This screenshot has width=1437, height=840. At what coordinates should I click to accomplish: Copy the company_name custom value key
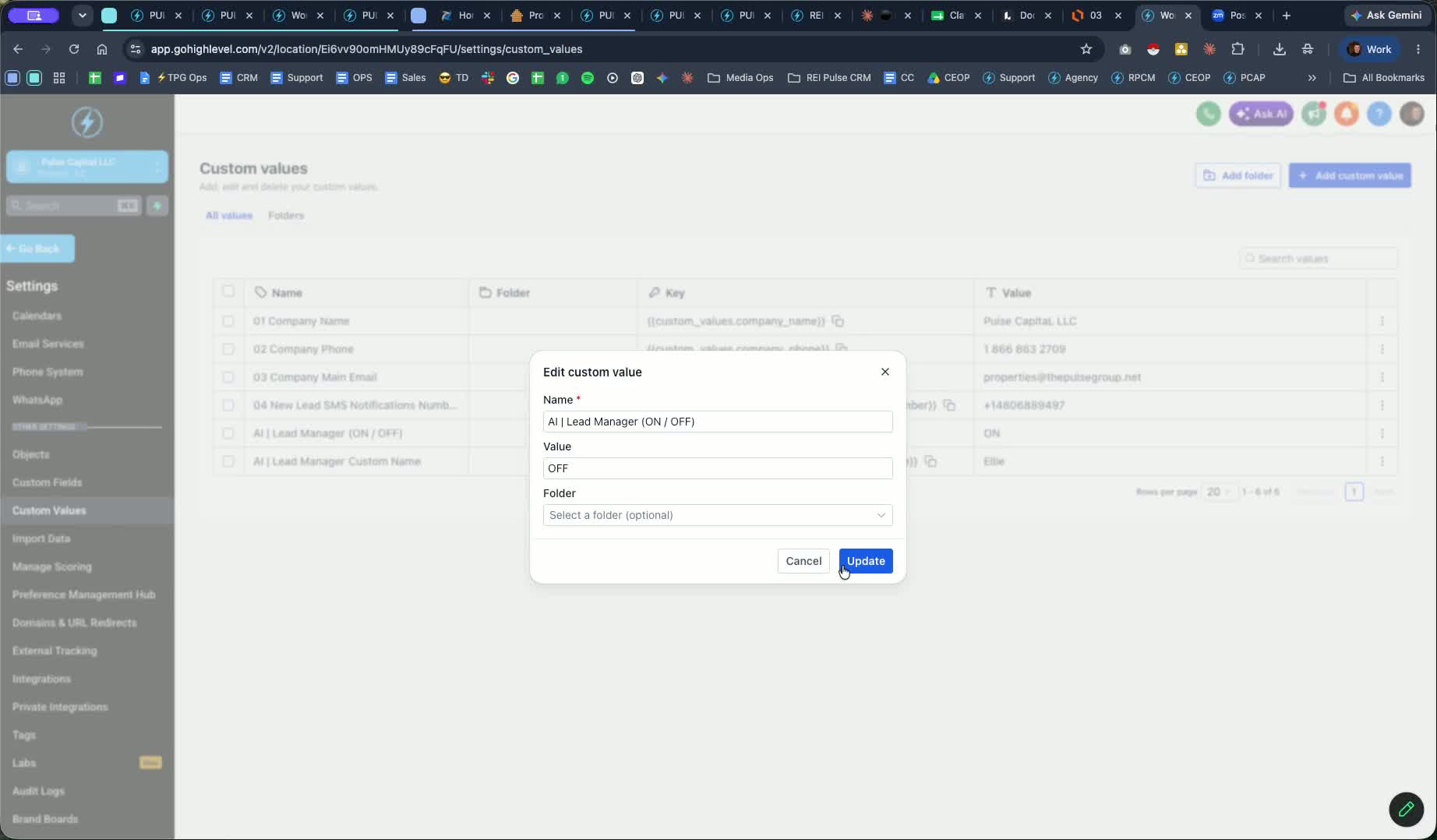838,321
